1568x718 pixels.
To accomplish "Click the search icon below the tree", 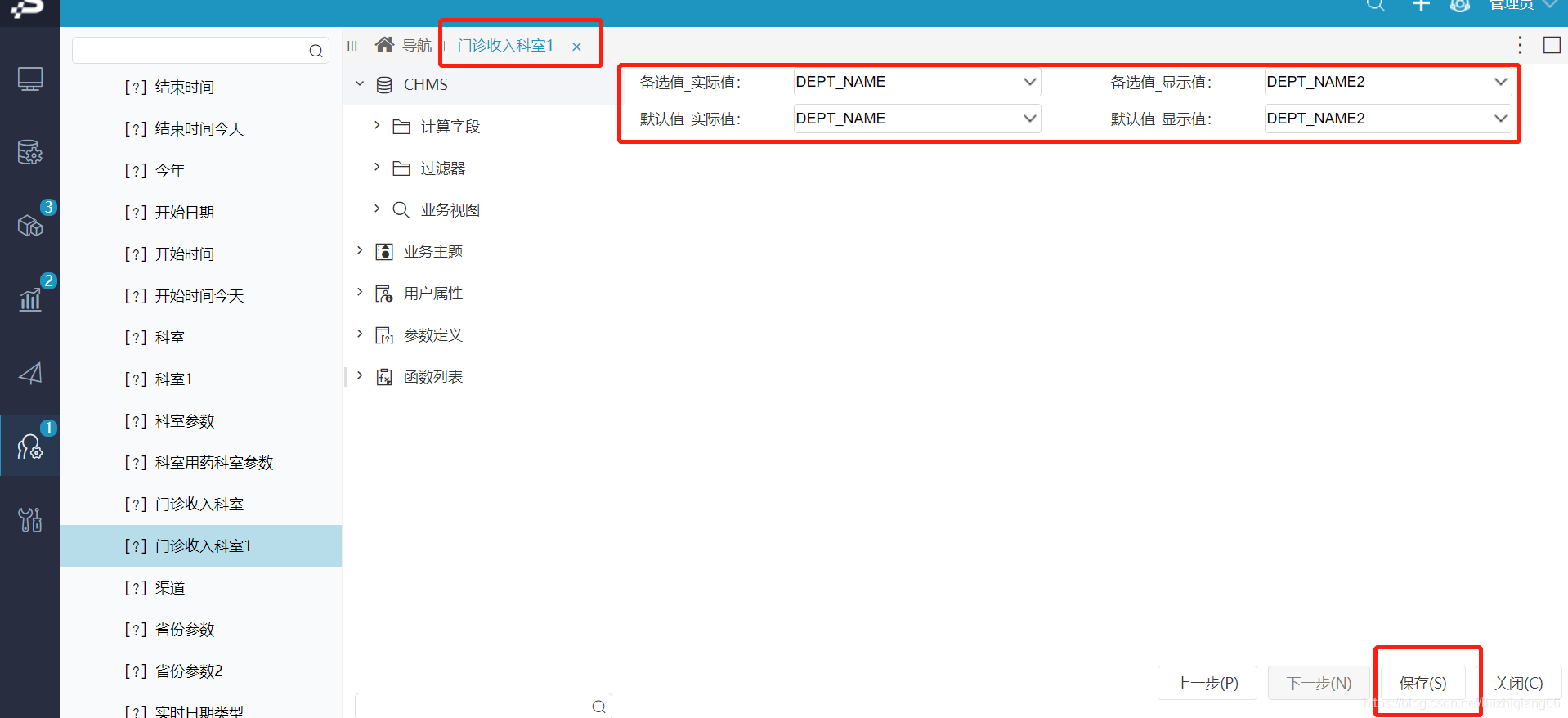I will pos(598,707).
